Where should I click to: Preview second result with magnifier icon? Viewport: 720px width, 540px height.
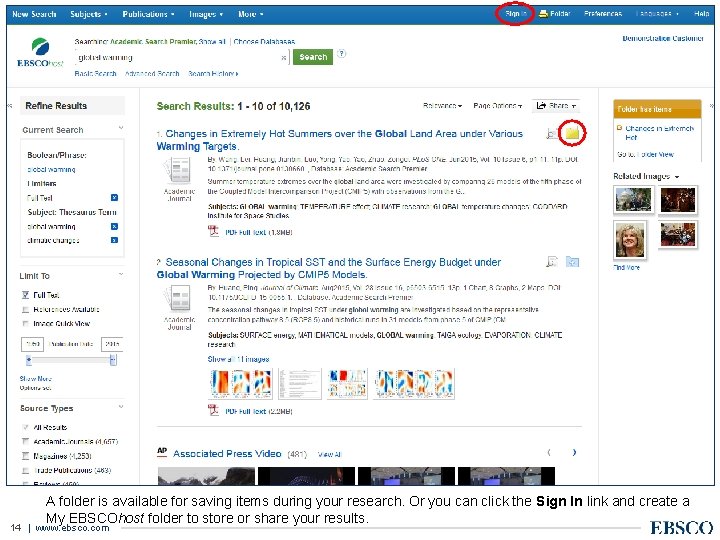click(x=551, y=262)
